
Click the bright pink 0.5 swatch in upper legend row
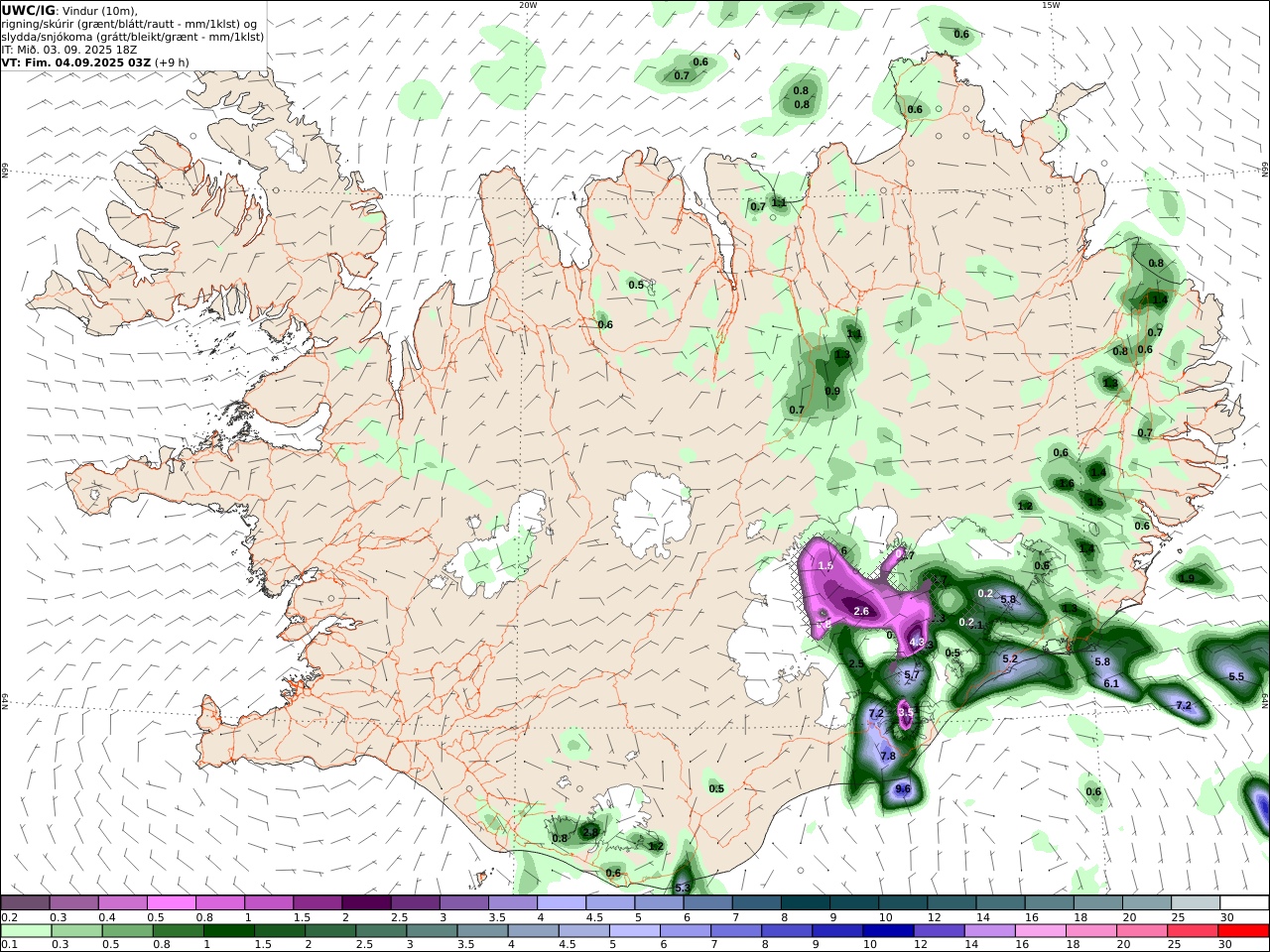[x=171, y=902]
